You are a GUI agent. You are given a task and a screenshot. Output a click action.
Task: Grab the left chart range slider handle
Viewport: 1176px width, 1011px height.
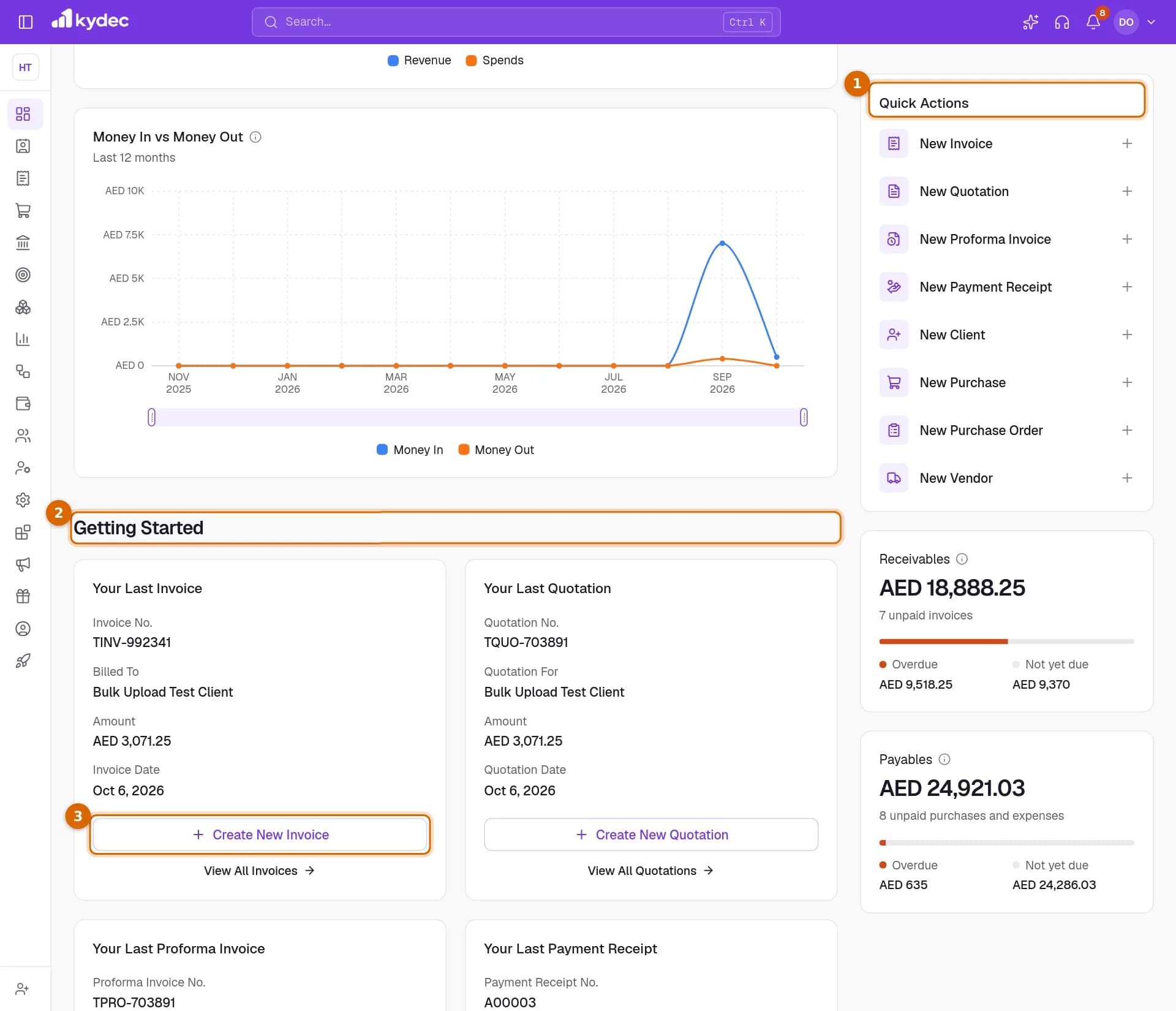point(152,417)
